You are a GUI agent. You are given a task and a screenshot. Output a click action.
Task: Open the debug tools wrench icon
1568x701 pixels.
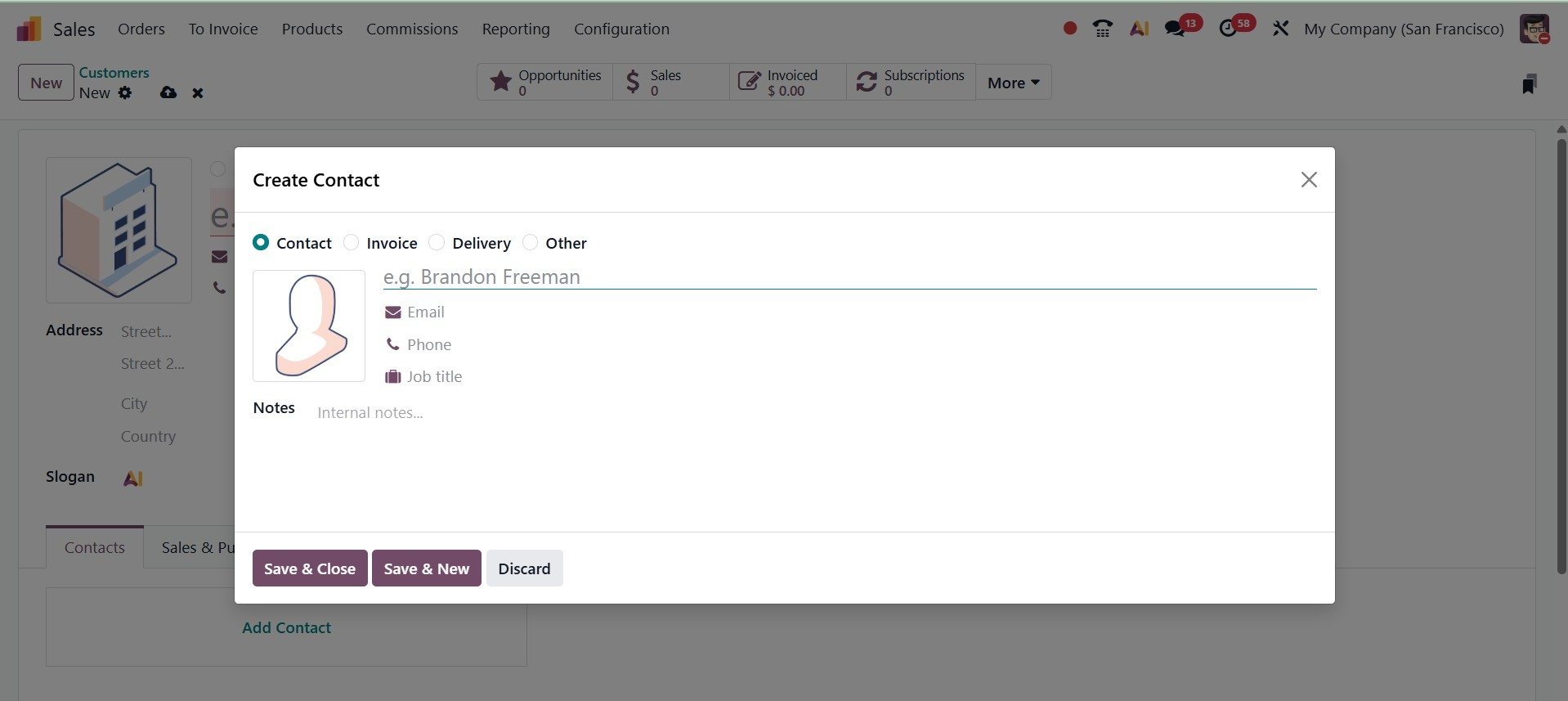(x=1280, y=29)
